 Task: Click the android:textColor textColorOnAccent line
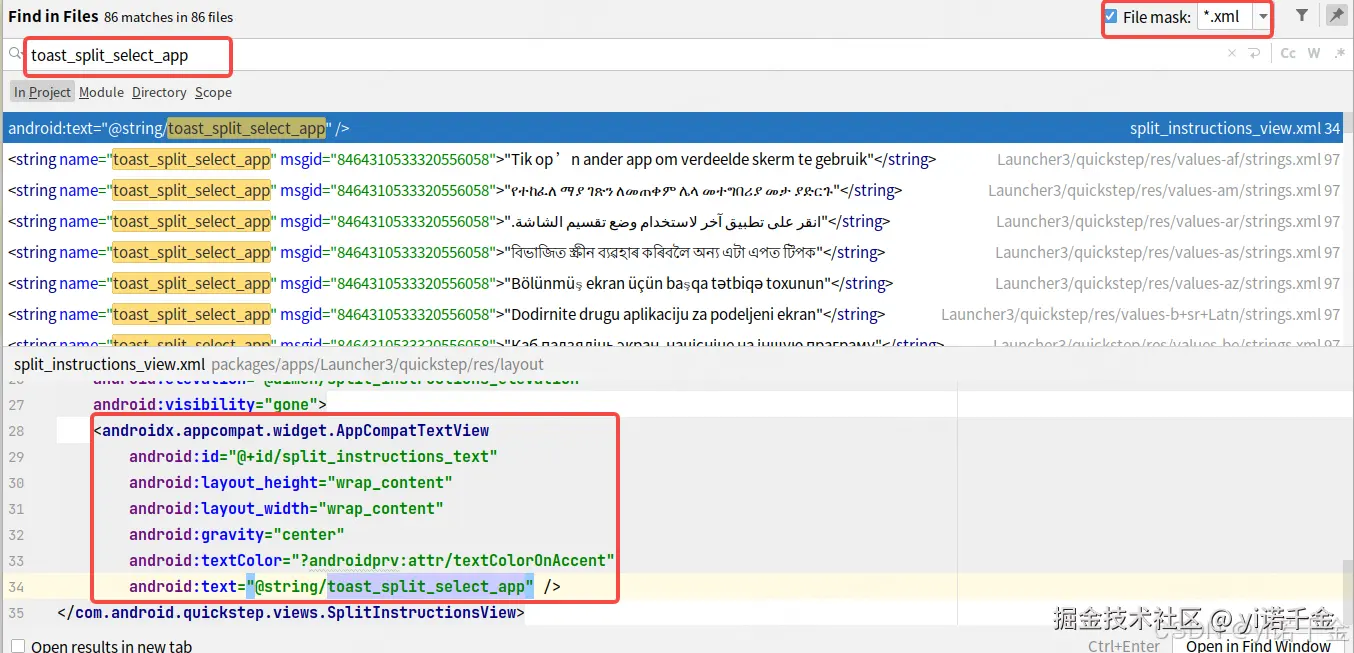(372, 560)
